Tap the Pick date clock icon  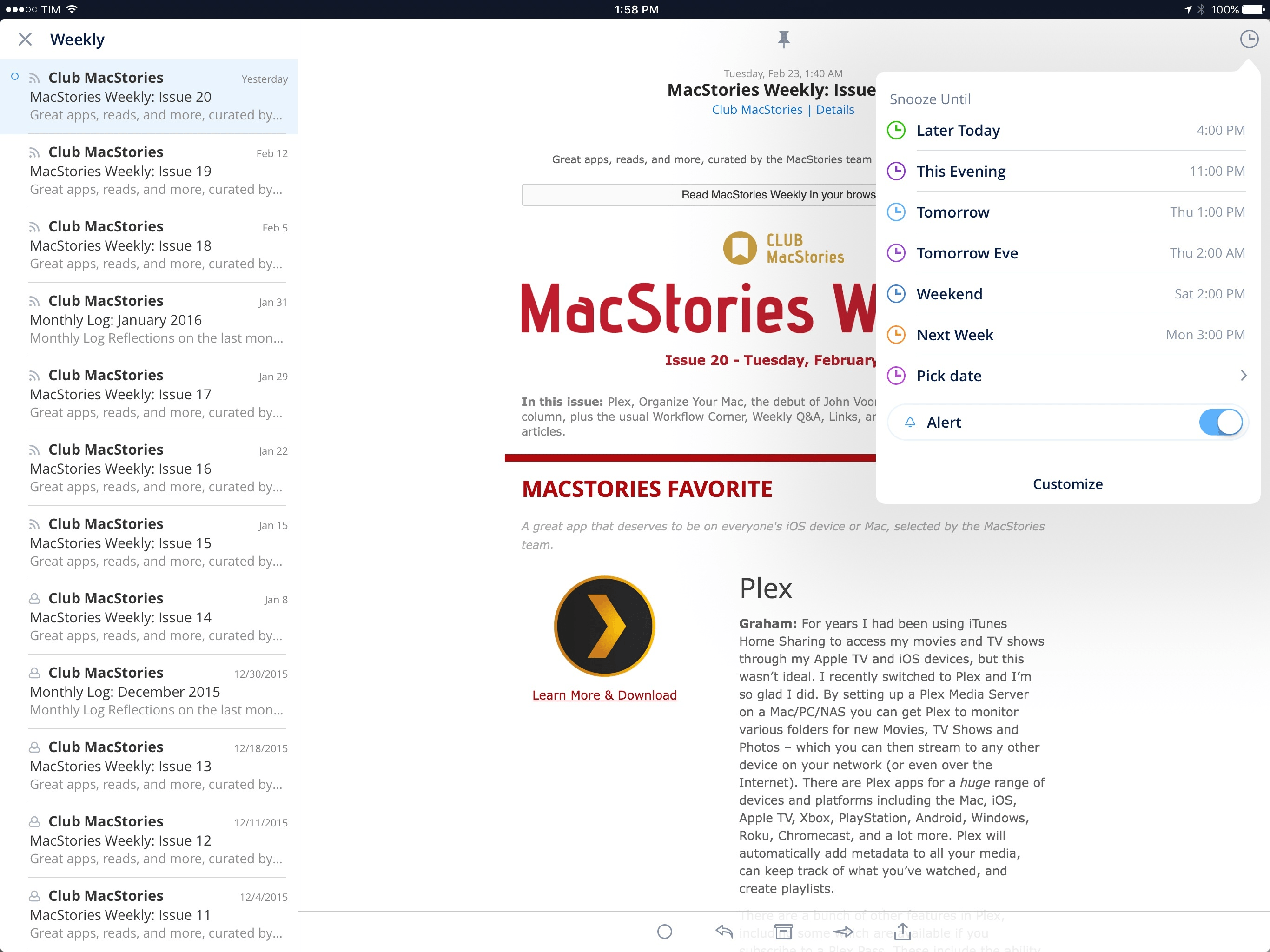[x=896, y=376]
